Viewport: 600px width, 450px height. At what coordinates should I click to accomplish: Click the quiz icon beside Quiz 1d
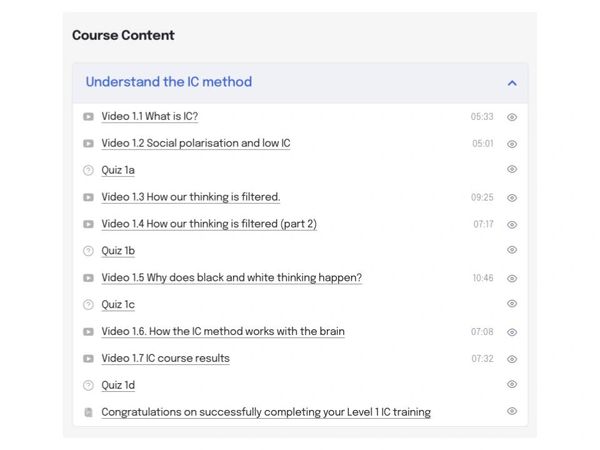pos(88,385)
